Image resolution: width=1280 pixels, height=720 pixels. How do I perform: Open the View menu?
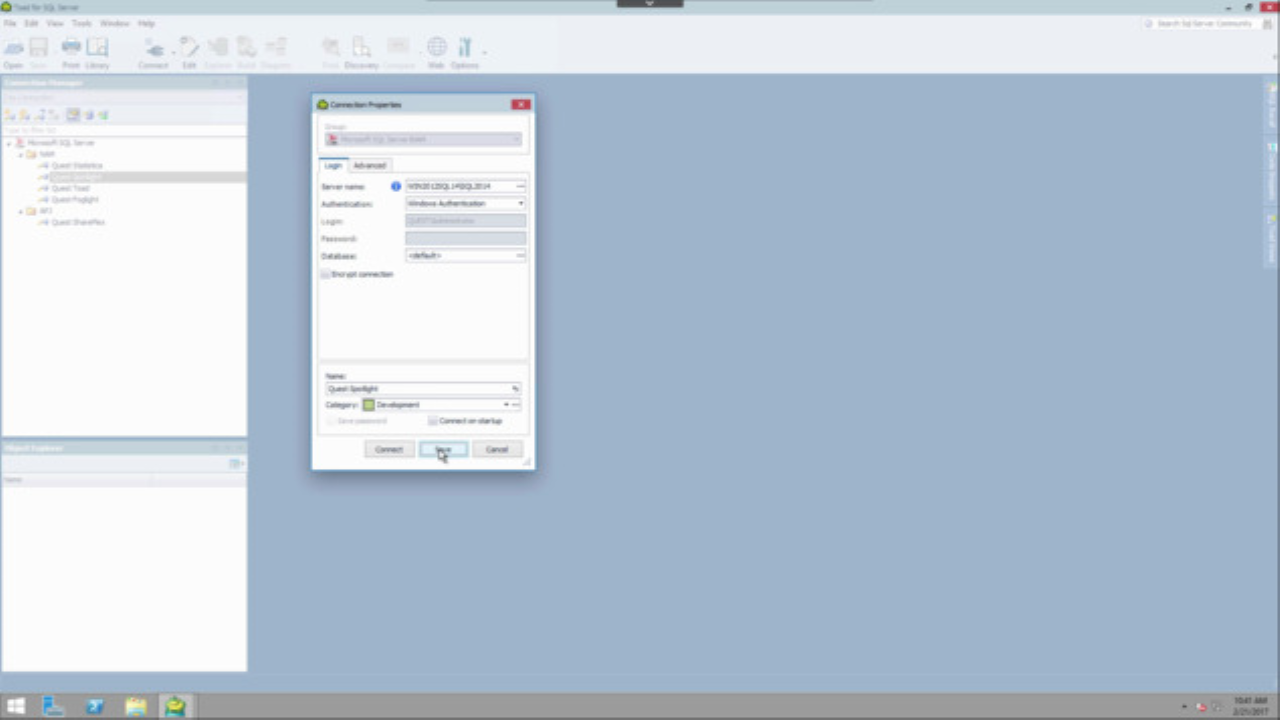tap(55, 23)
